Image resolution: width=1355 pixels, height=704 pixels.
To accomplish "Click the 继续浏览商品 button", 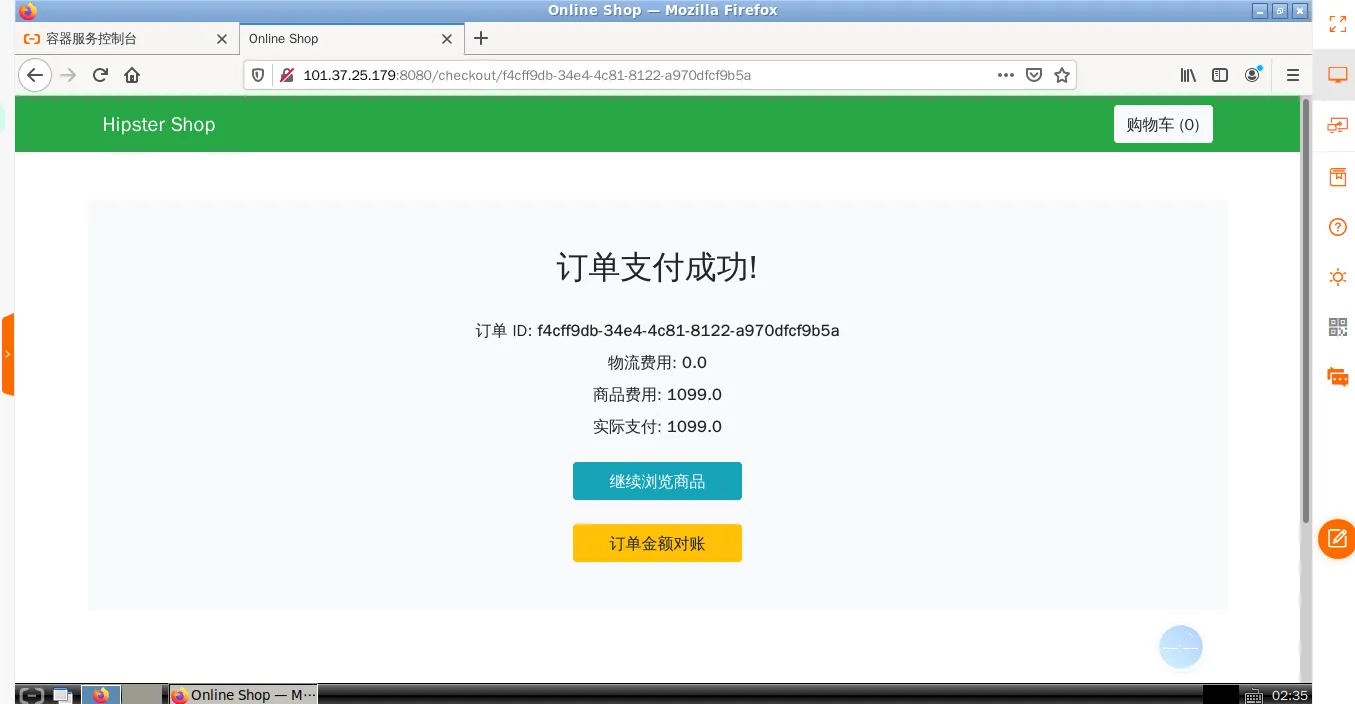I will (657, 481).
